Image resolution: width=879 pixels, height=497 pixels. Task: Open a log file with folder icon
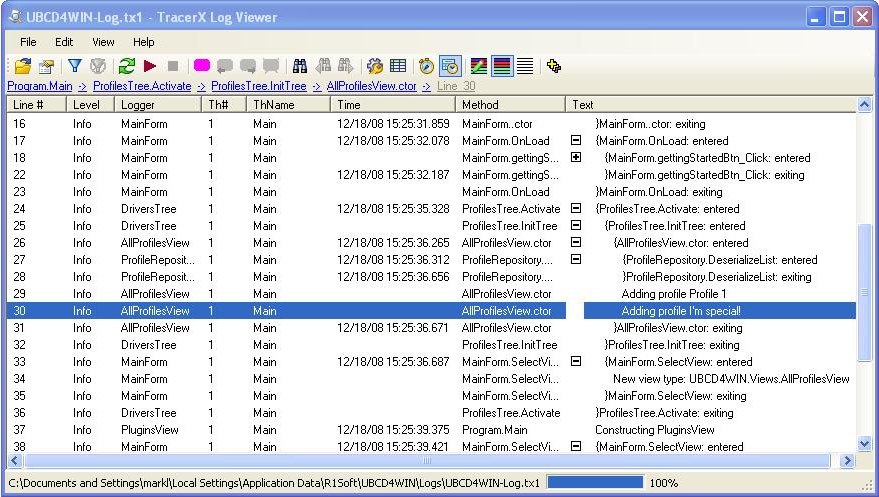(22, 66)
